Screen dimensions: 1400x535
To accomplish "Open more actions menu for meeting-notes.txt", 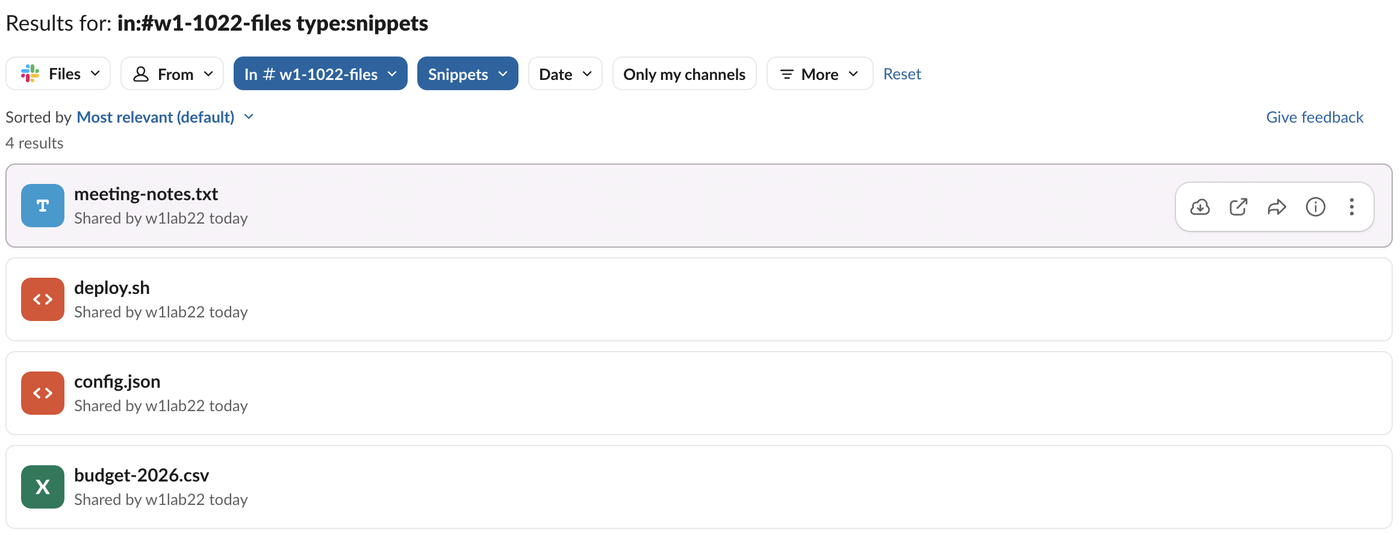I will click(1351, 207).
